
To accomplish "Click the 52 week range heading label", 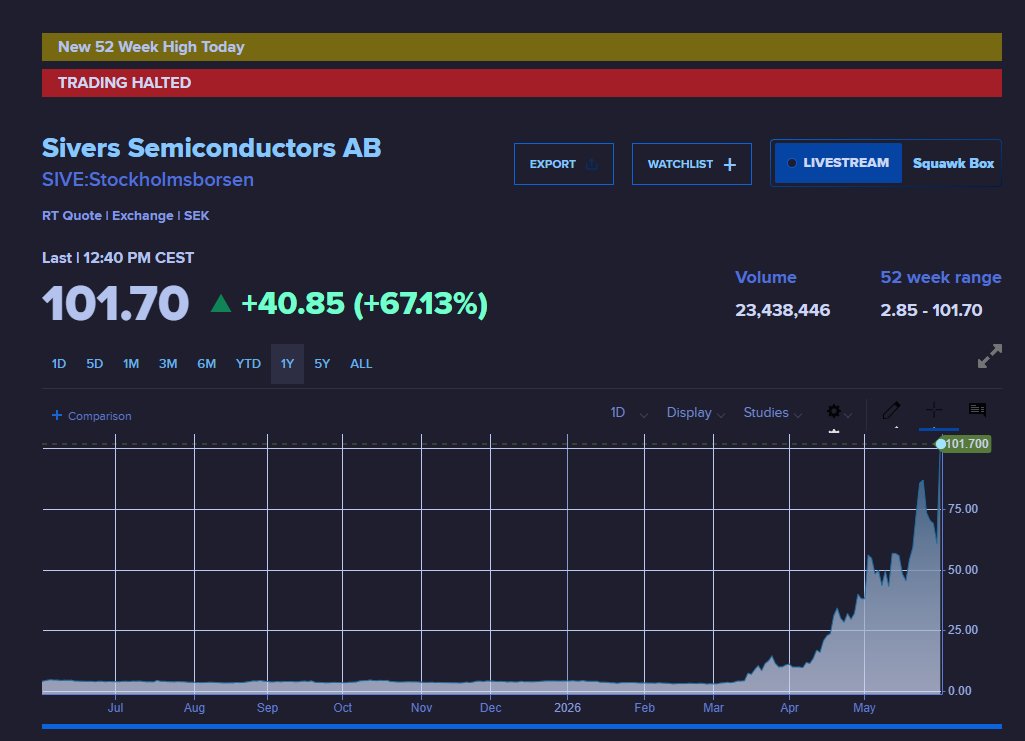I will tap(941, 277).
